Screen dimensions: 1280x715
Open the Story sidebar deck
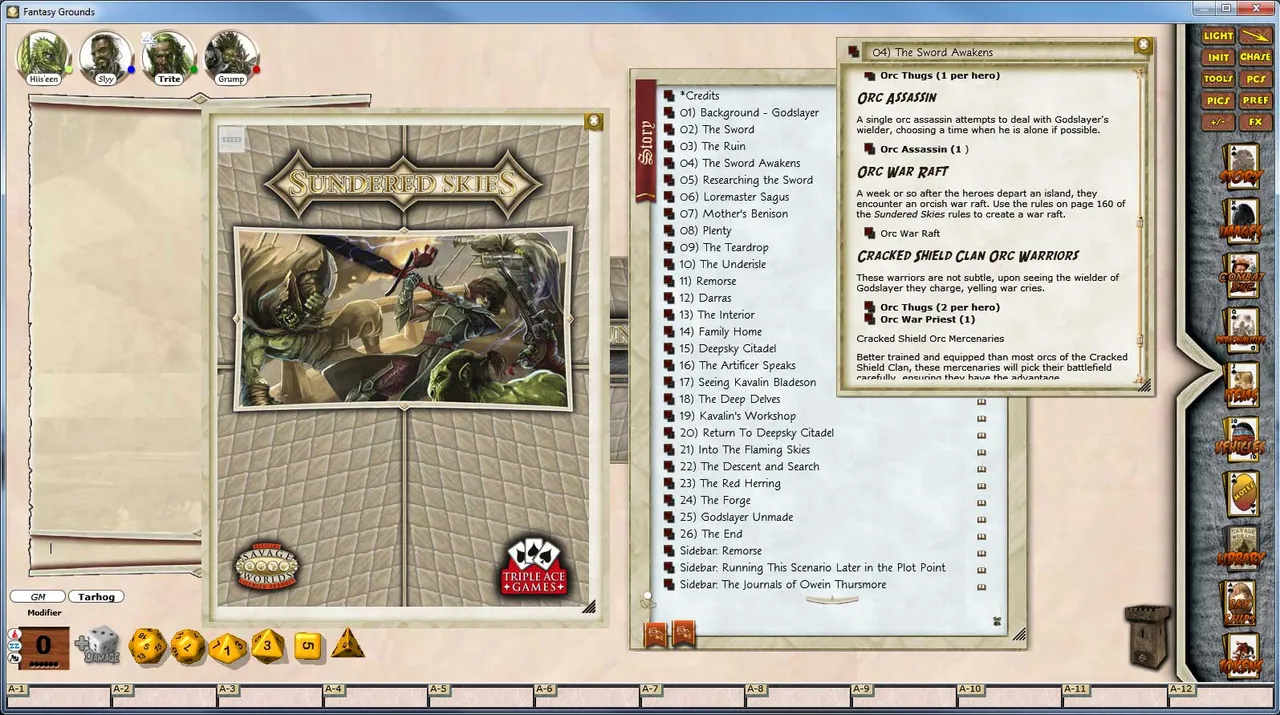(x=1240, y=167)
